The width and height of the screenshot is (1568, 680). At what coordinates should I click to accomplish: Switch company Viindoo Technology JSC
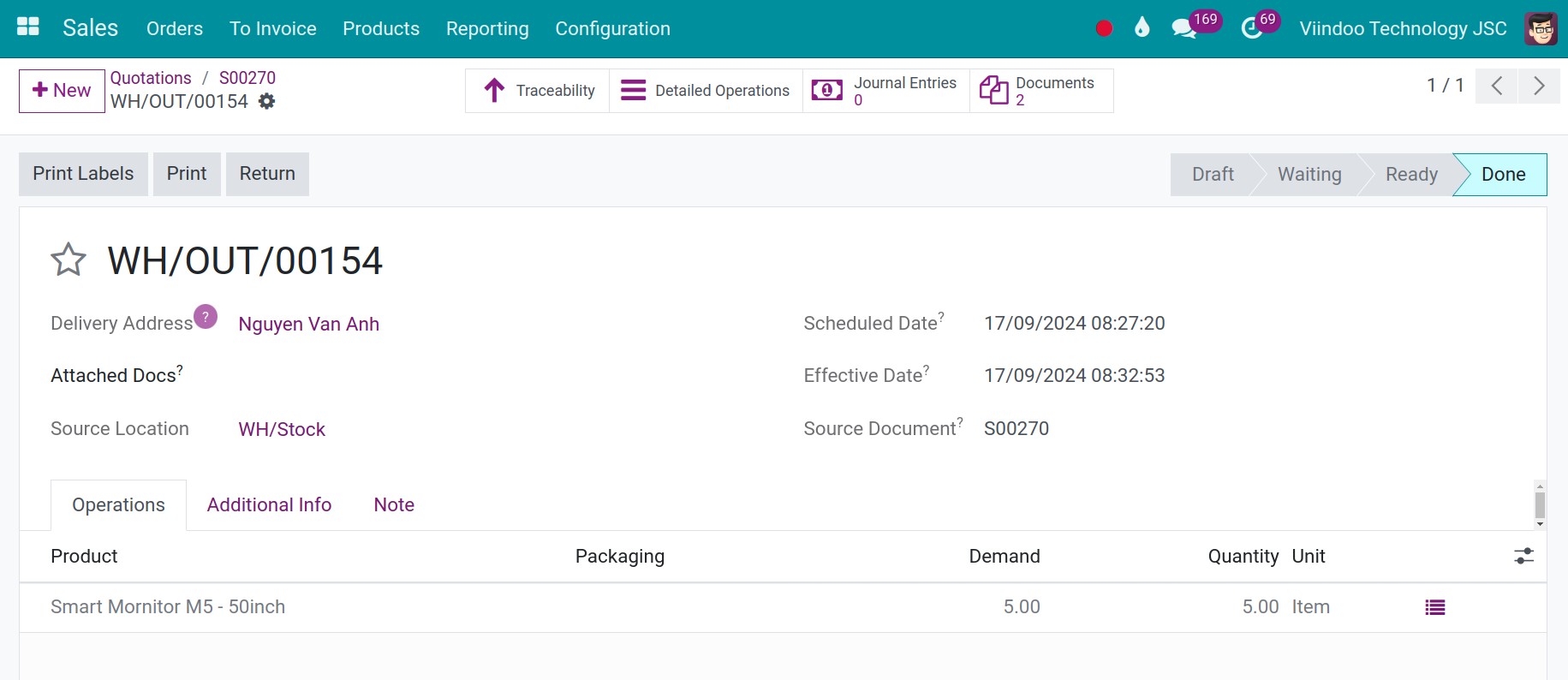[x=1403, y=28]
